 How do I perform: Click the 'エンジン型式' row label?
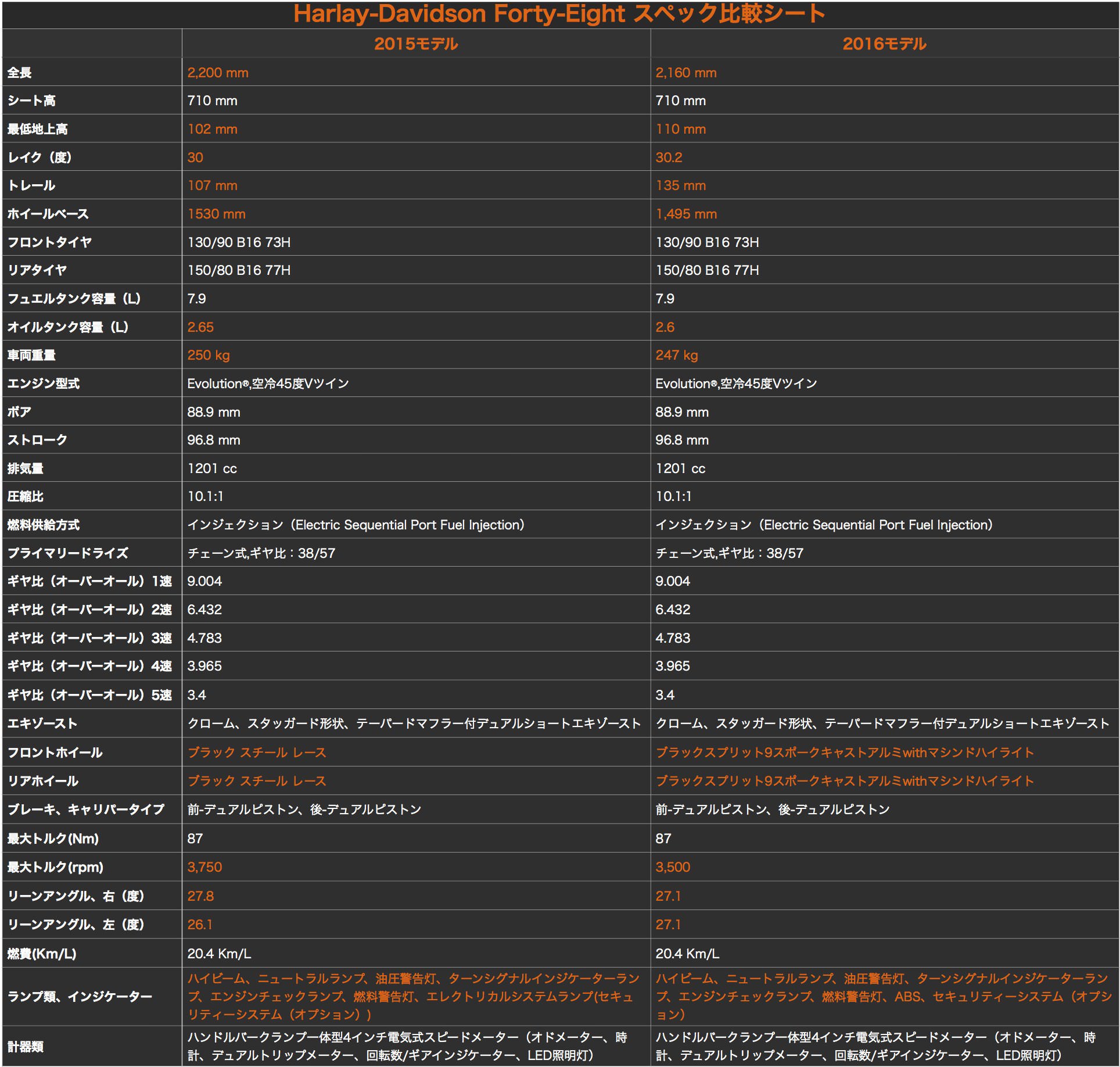point(44,384)
